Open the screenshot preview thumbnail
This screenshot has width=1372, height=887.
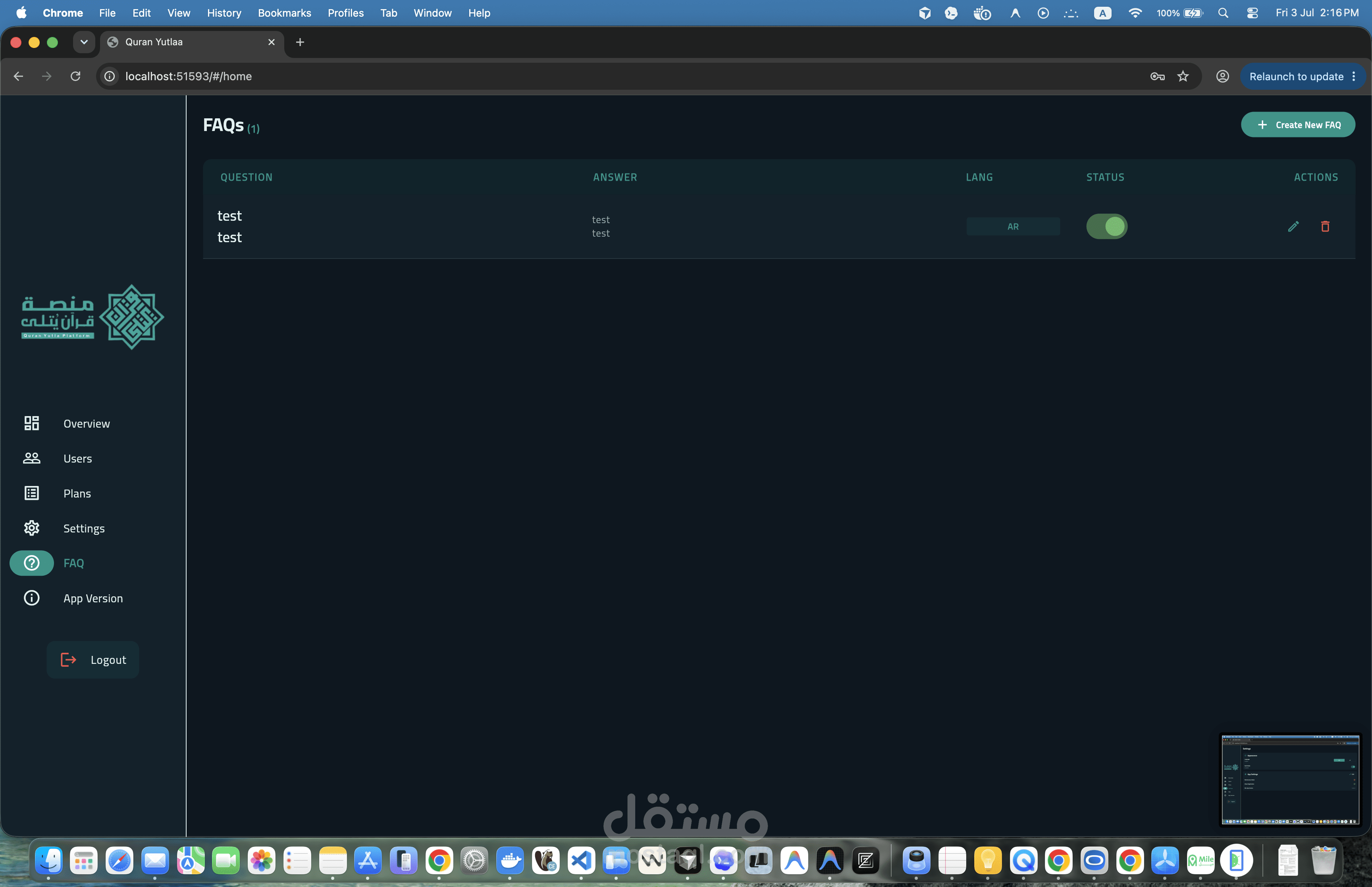tap(1290, 780)
